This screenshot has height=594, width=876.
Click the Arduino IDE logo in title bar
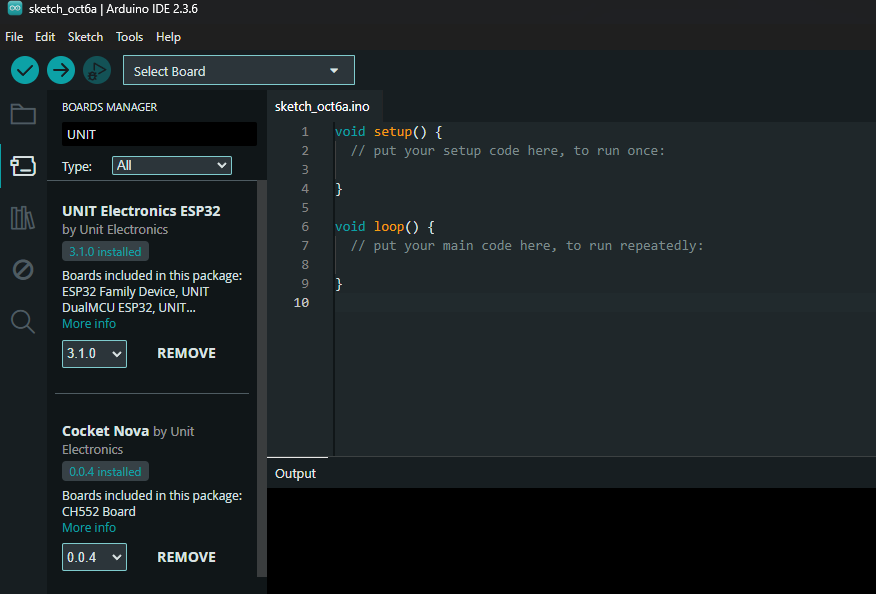15,8
